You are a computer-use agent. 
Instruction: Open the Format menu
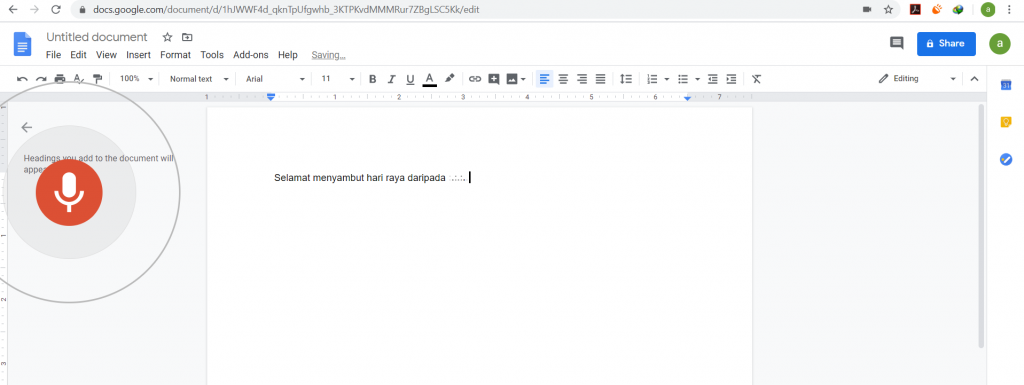[176, 55]
